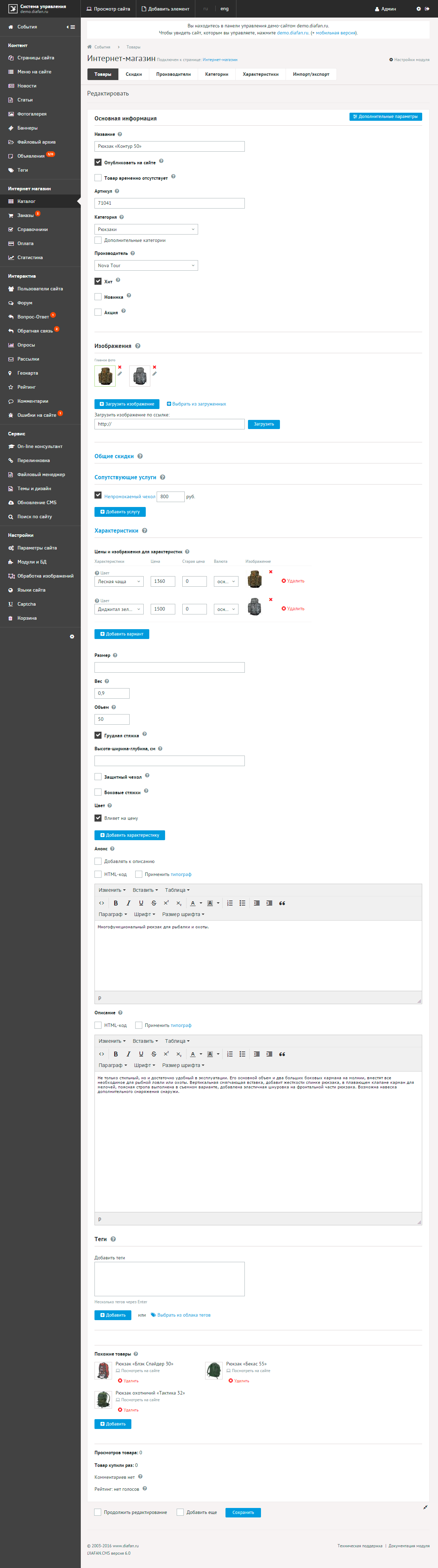Open Выбрать из облака тегов link
Image resolution: width=438 pixels, height=1568 pixels.
click(x=181, y=1315)
